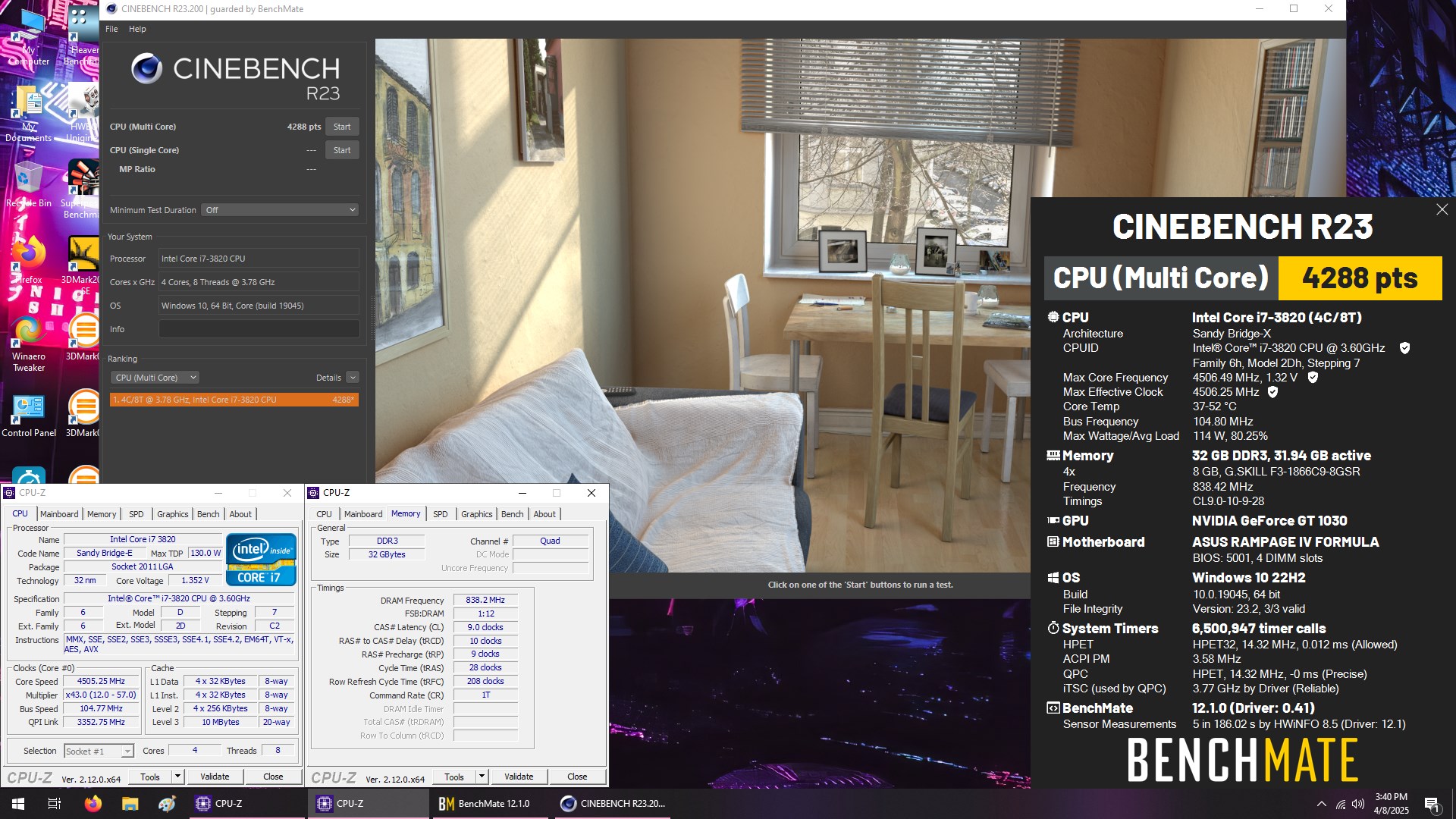Open the My Documents desktop shortcut
The height and width of the screenshot is (819, 1456).
tap(29, 114)
